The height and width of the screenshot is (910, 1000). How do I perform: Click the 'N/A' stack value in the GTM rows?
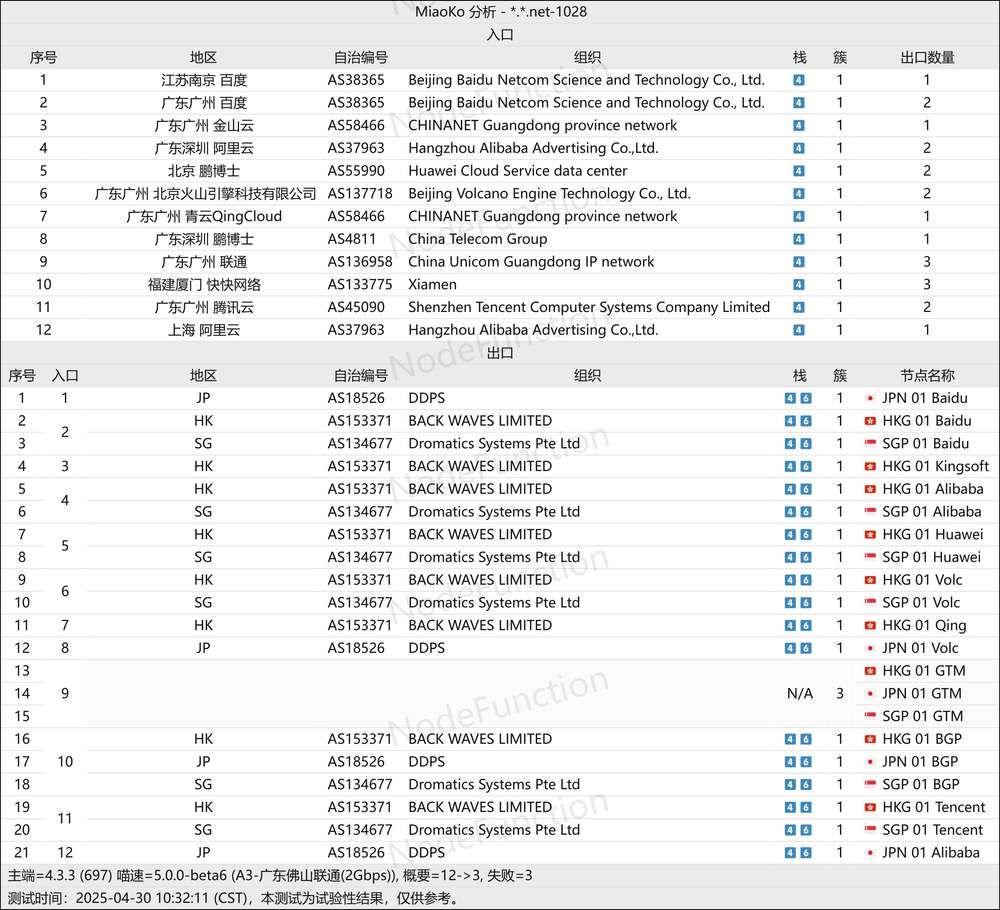coord(800,693)
